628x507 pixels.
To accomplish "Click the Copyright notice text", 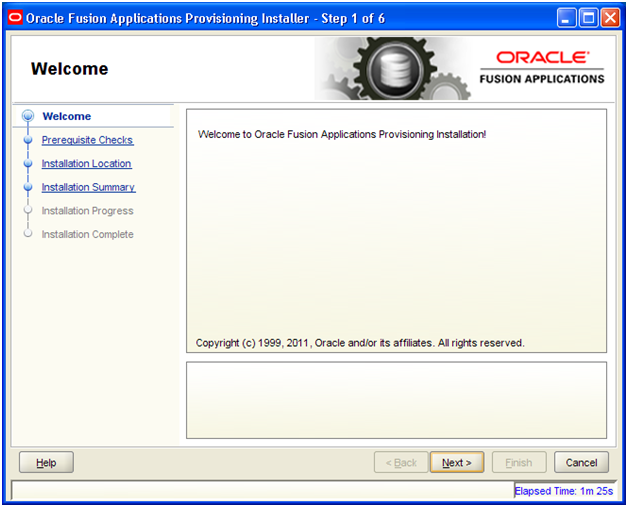I will coord(360,343).
